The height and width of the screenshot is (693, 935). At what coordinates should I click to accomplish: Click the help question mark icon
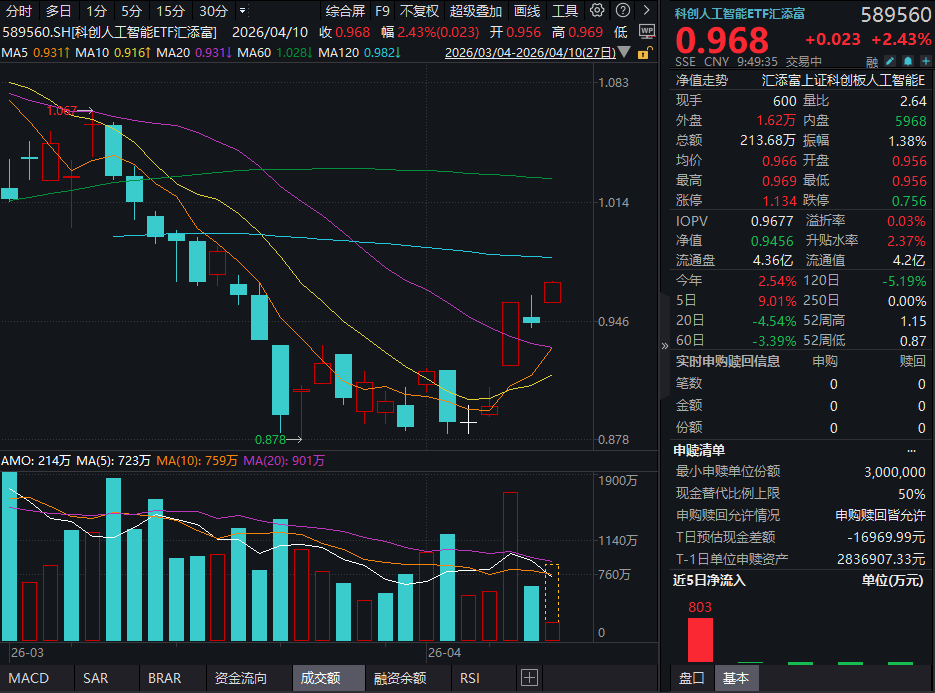(621, 11)
